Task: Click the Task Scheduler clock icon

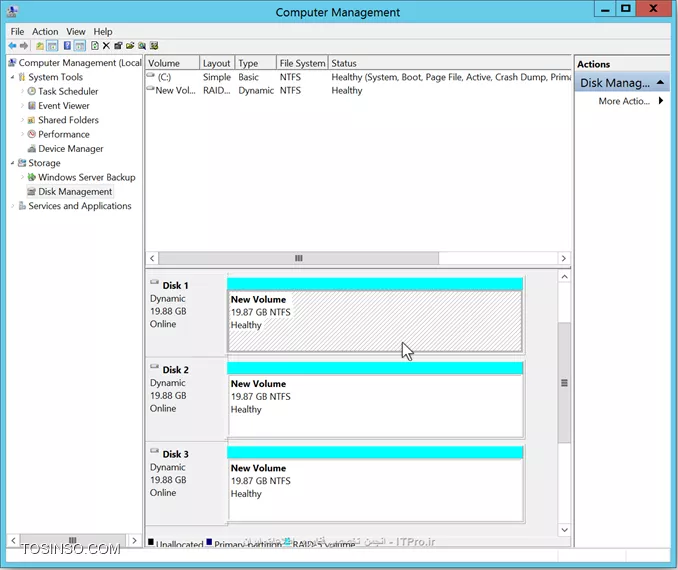Action: click(x=32, y=91)
